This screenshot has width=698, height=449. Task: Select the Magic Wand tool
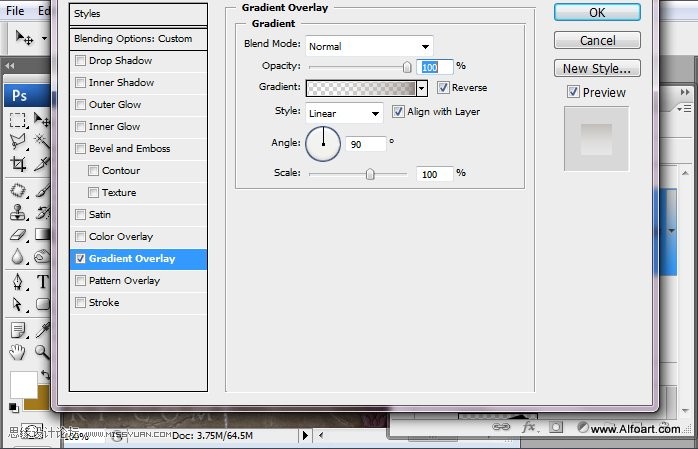(42, 142)
